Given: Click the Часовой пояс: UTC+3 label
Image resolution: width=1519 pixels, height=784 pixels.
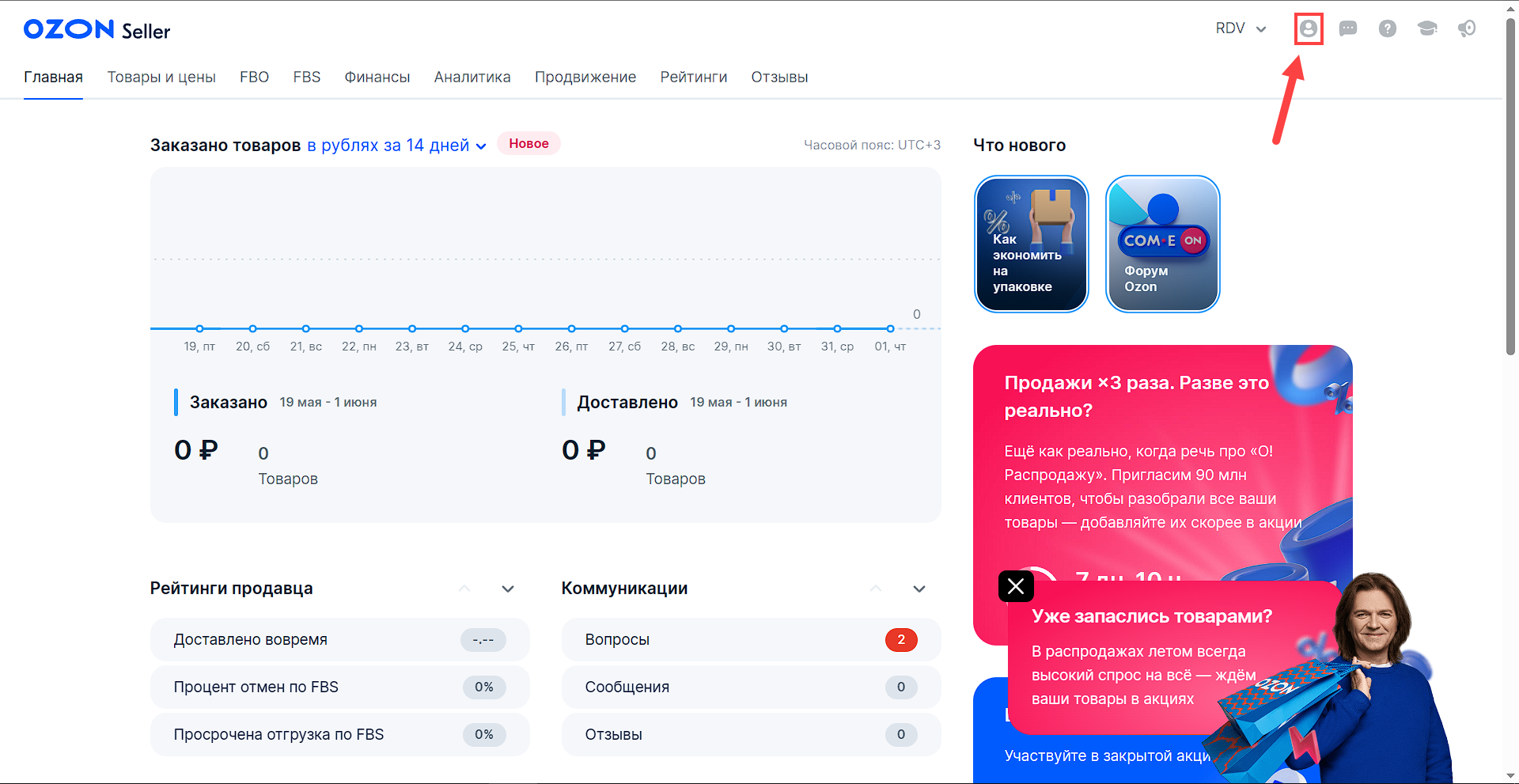Looking at the screenshot, I should 872,146.
